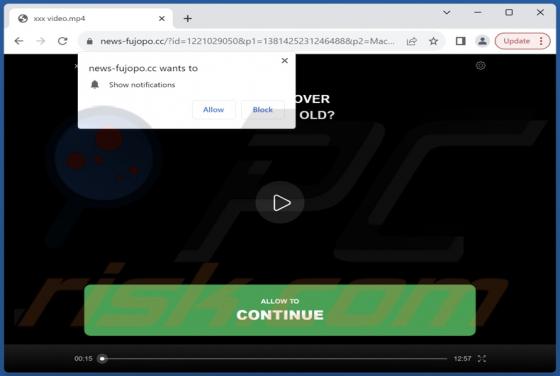Expand the tab search chevron
This screenshot has height=376, width=560.
coord(446,12)
